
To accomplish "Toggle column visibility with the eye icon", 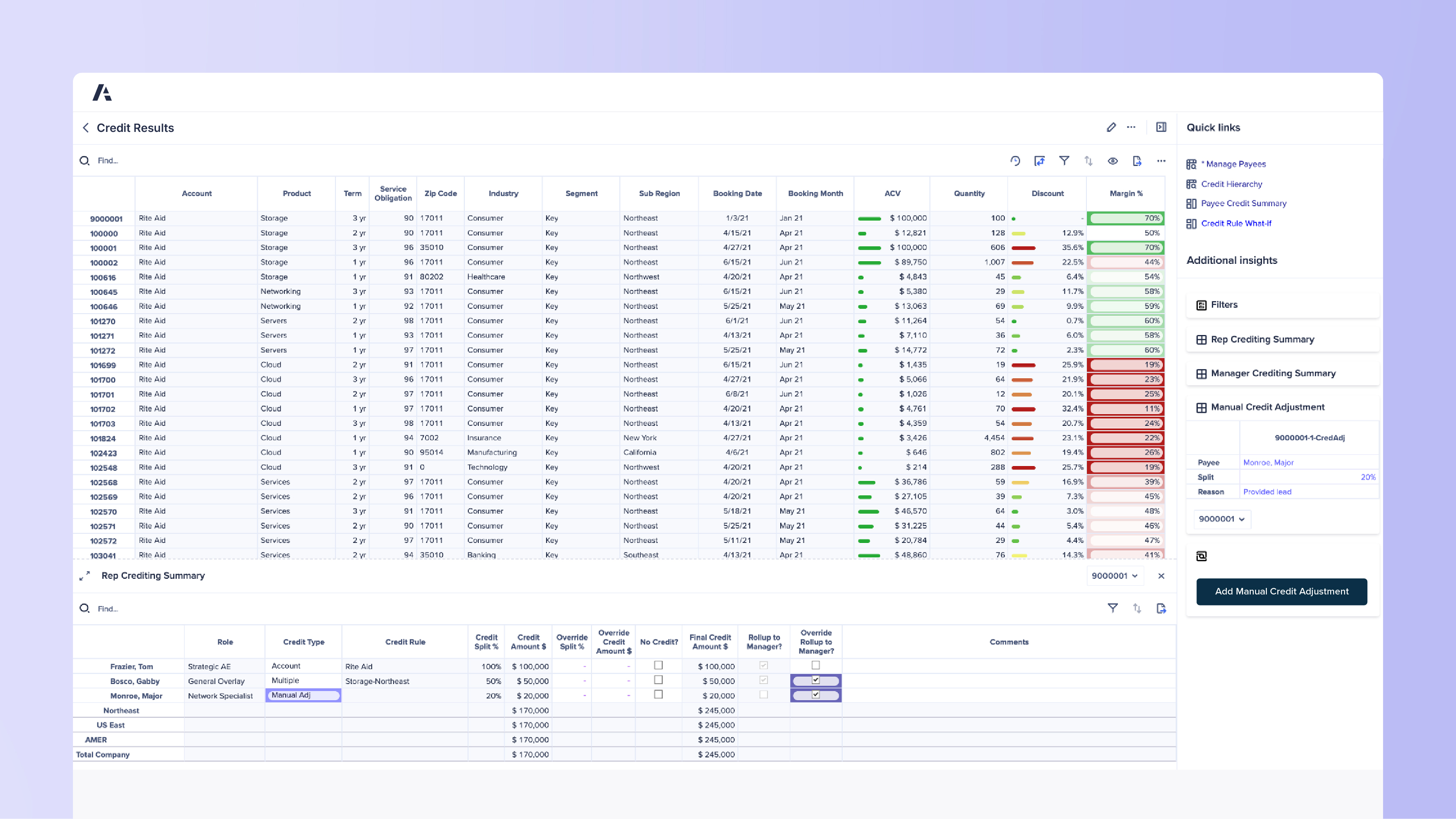I will 1113,161.
